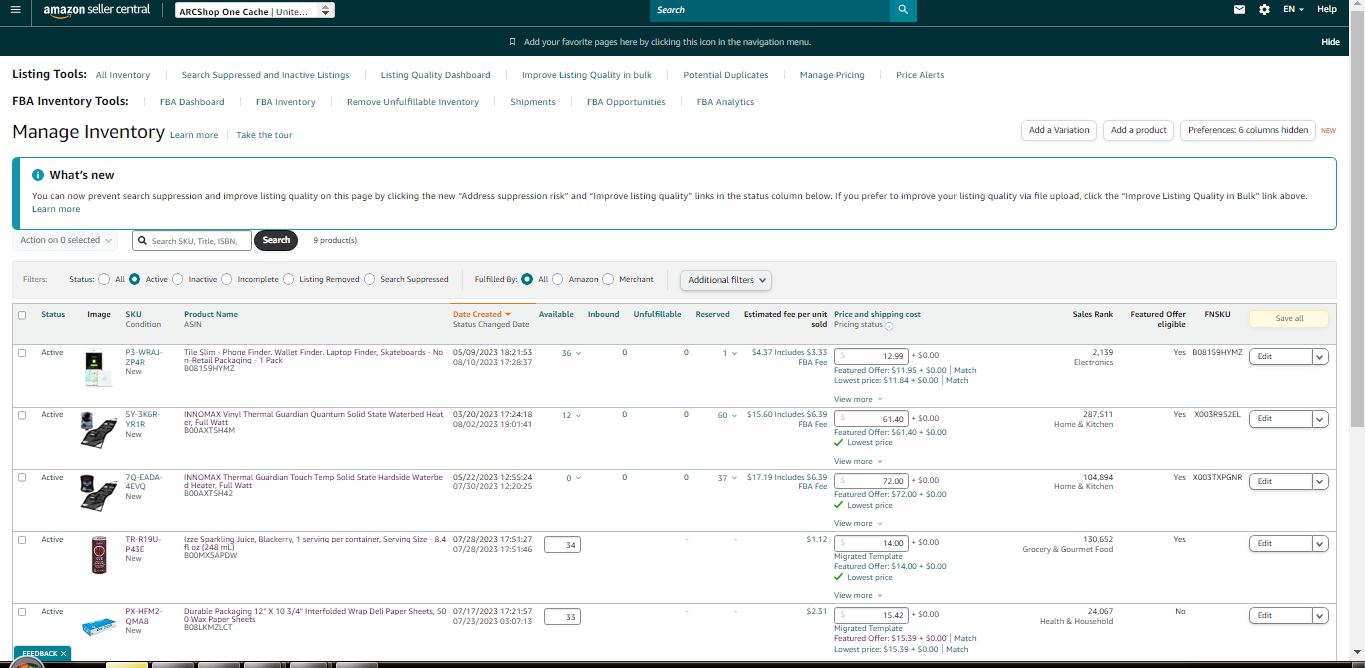The width and height of the screenshot is (1365, 668).
Task: Click Take the tour link
Action: tap(264, 135)
